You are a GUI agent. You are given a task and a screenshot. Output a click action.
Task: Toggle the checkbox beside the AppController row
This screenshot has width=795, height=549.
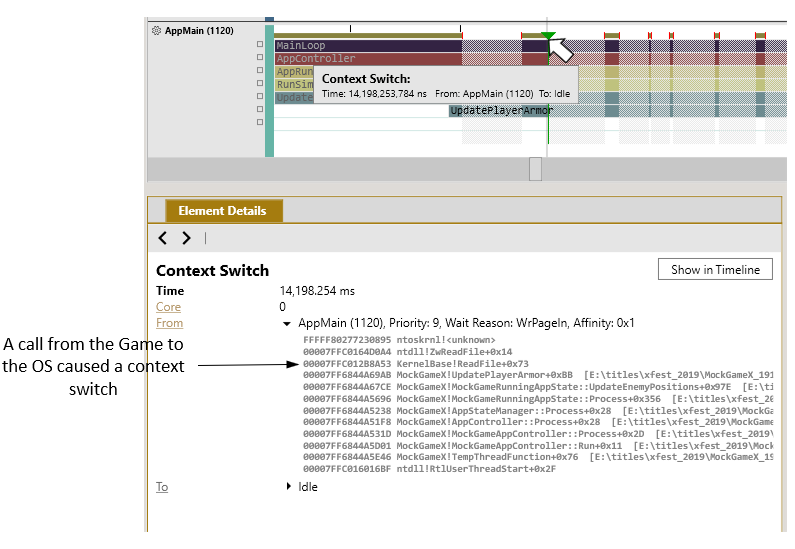260,57
